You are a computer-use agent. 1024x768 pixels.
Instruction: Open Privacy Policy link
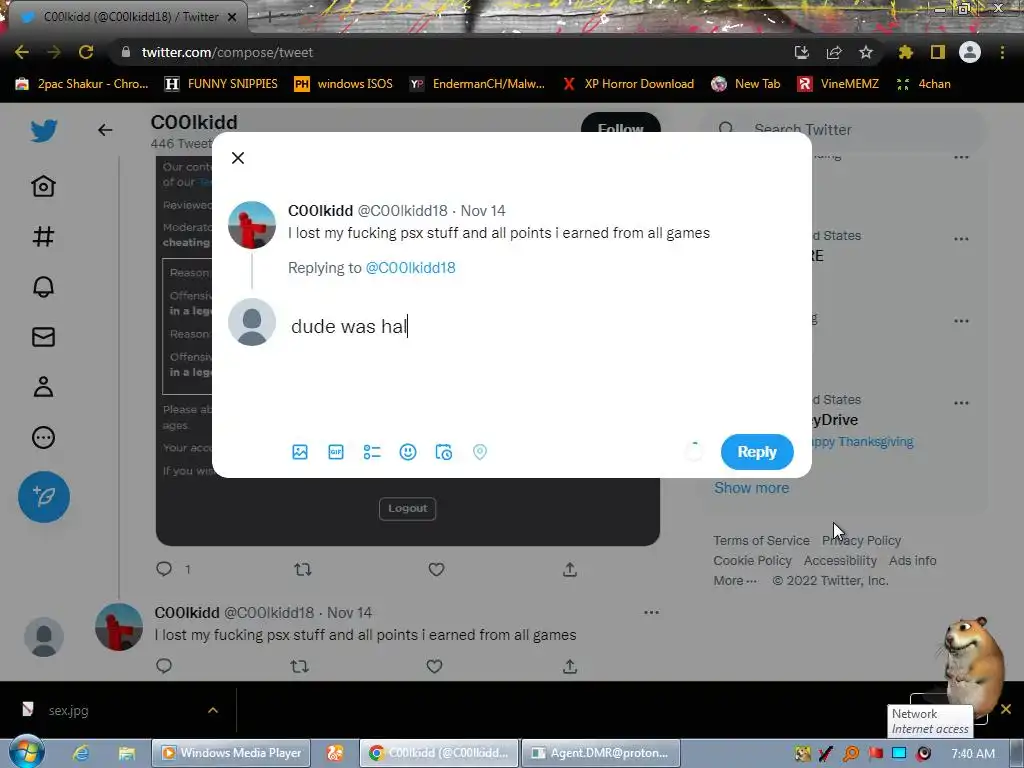[x=861, y=541]
